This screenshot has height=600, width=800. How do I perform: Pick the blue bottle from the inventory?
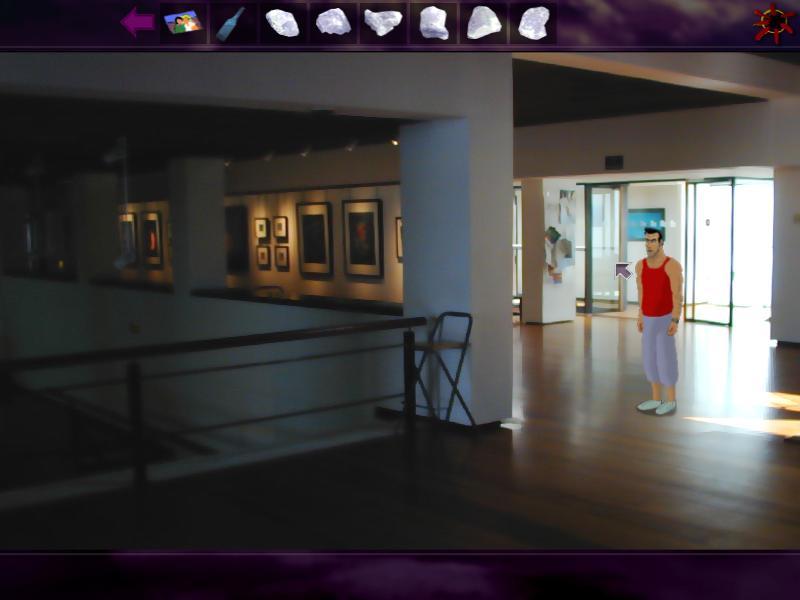tap(231, 22)
